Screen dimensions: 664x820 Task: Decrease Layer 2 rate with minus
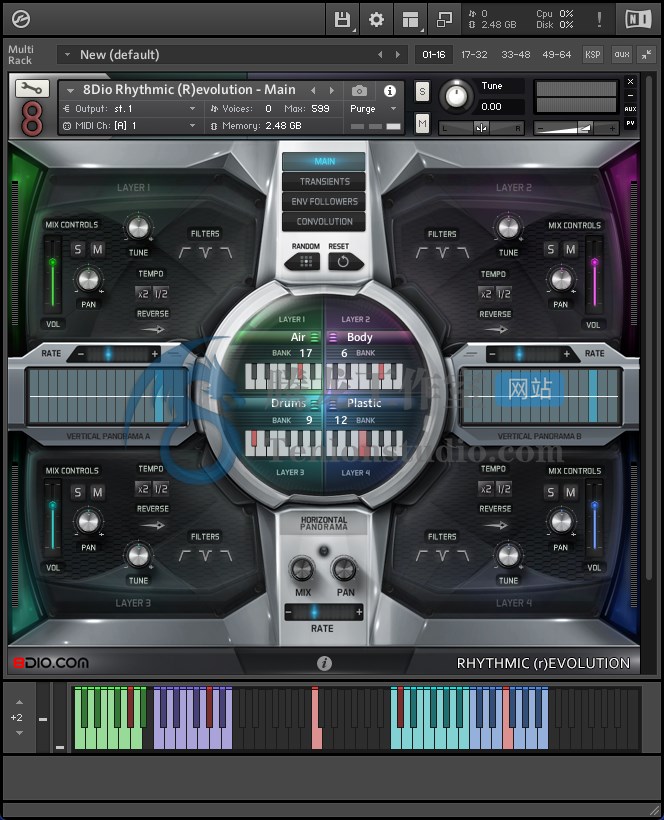(492, 354)
